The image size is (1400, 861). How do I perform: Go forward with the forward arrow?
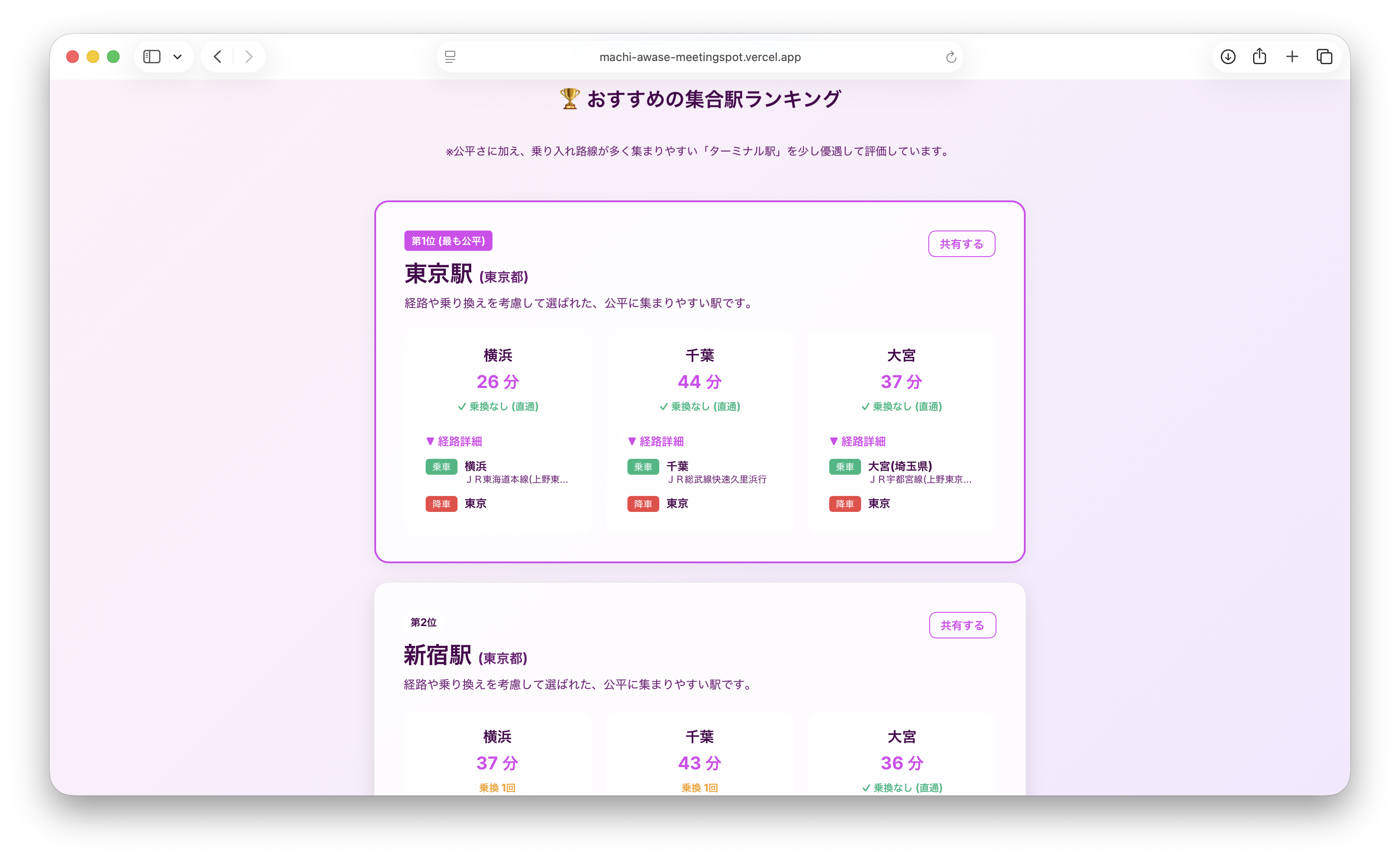(249, 56)
